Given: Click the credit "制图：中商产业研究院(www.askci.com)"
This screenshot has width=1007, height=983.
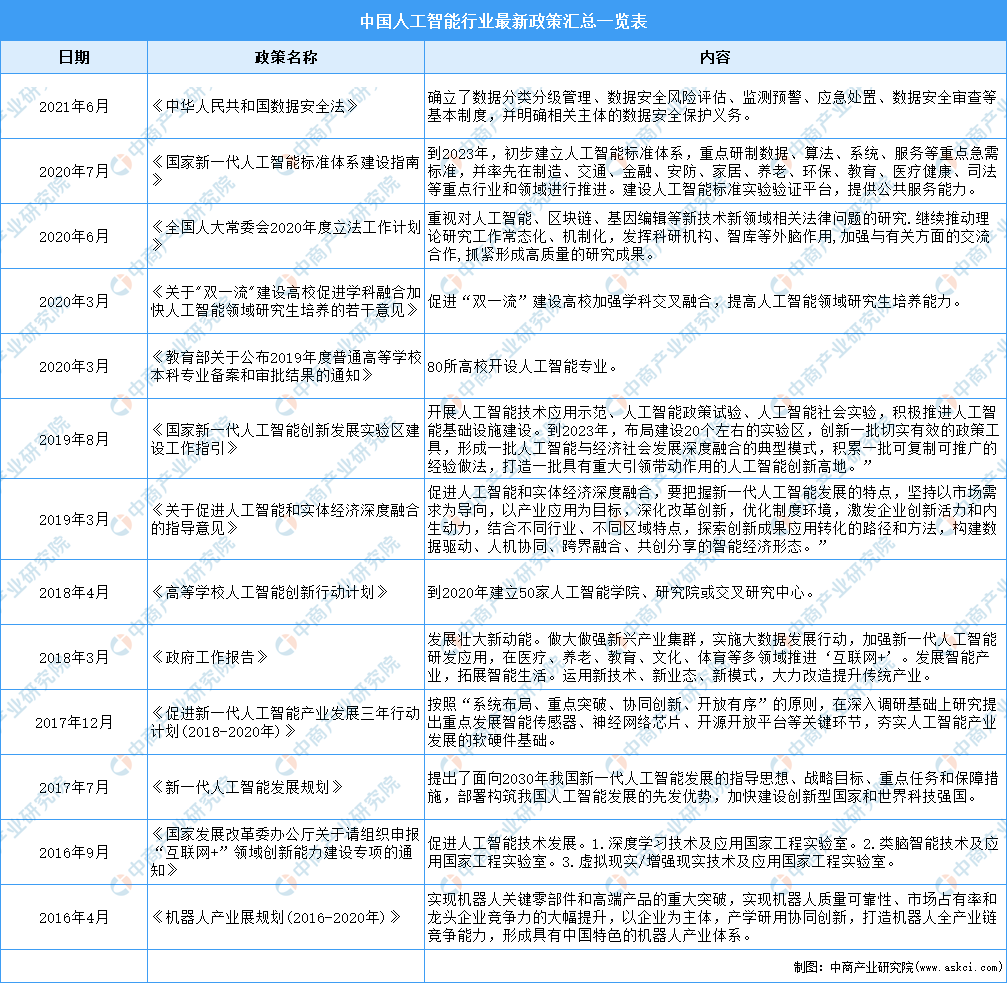Looking at the screenshot, I should 897,967.
